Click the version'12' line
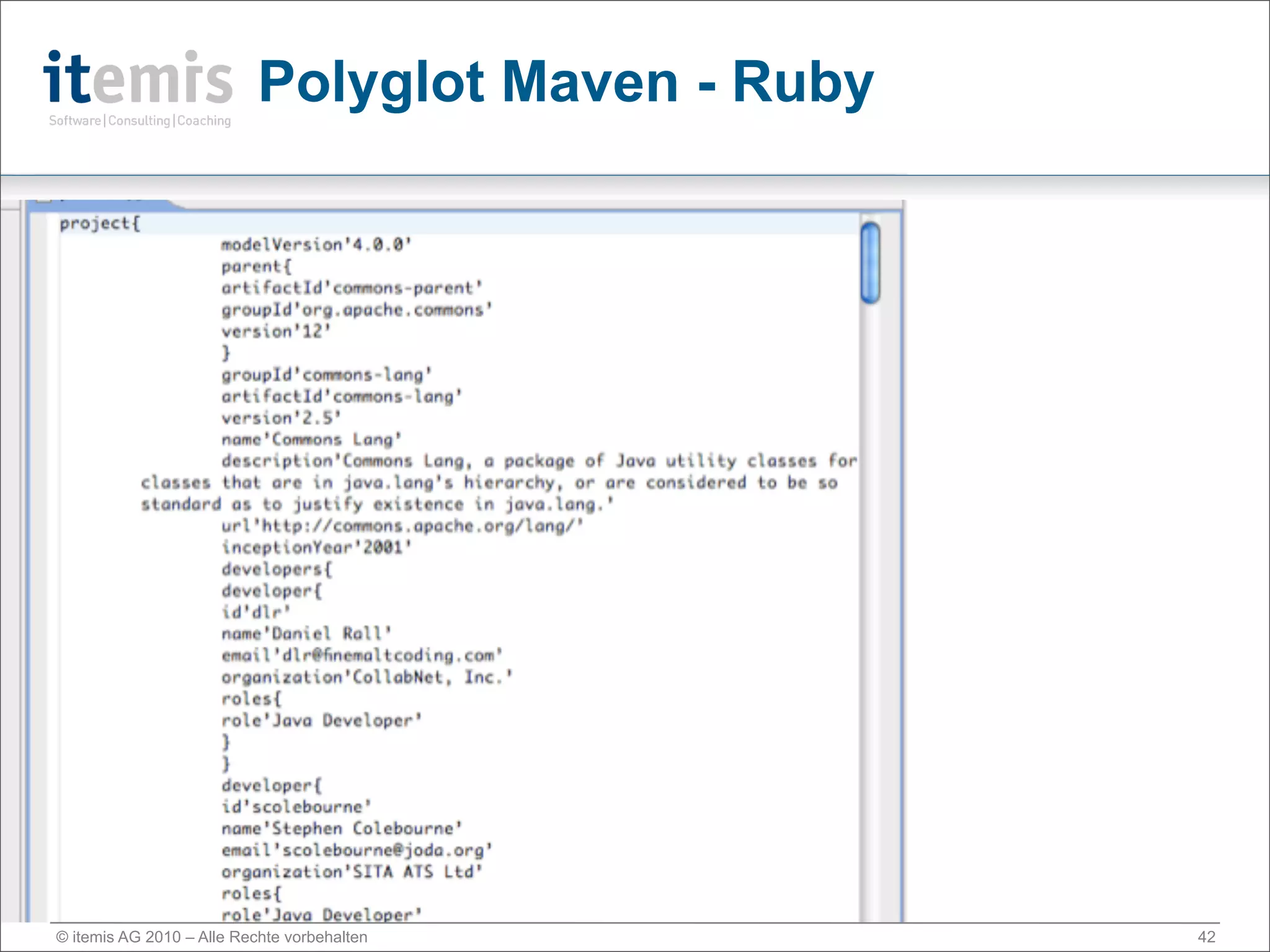 276,332
